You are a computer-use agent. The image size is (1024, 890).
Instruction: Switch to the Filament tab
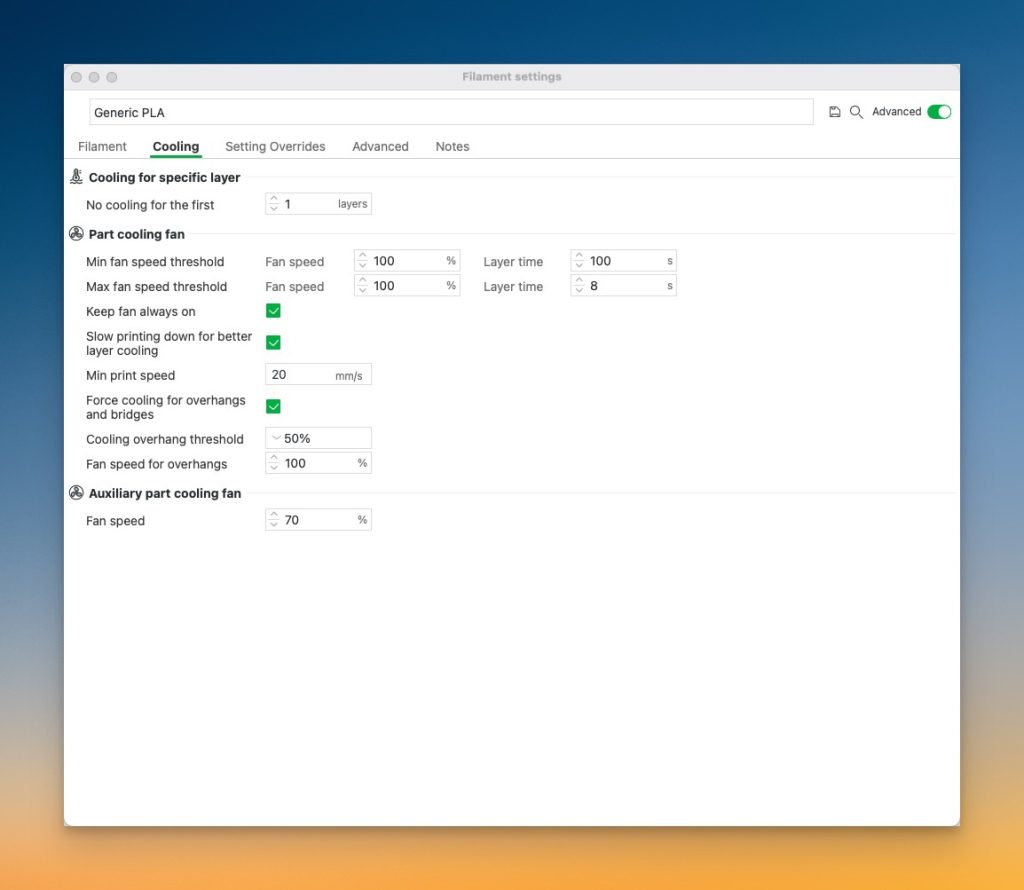click(102, 146)
